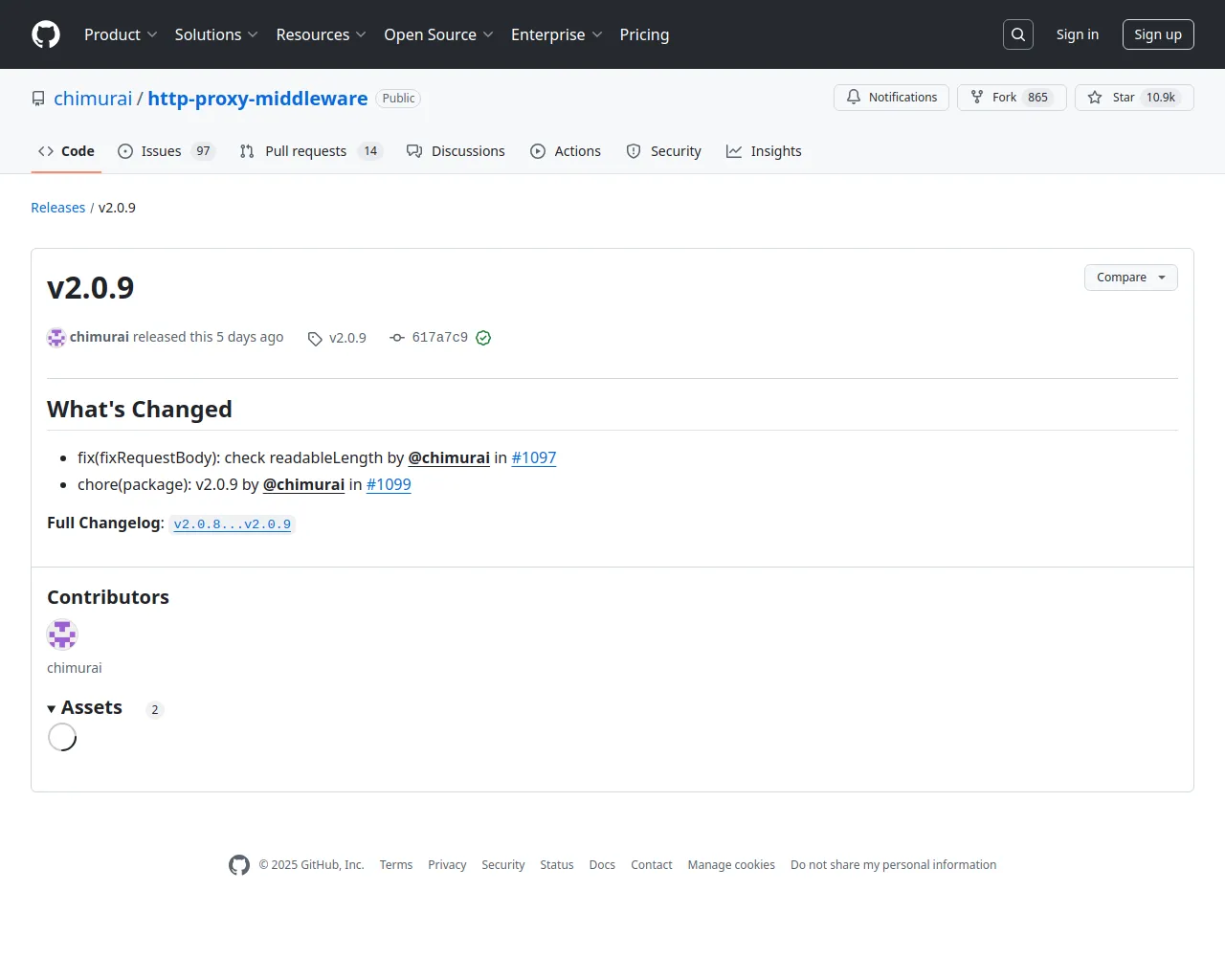Open the Pull requests tab
This screenshot has height=980, width=1225.
pyautogui.click(x=311, y=151)
